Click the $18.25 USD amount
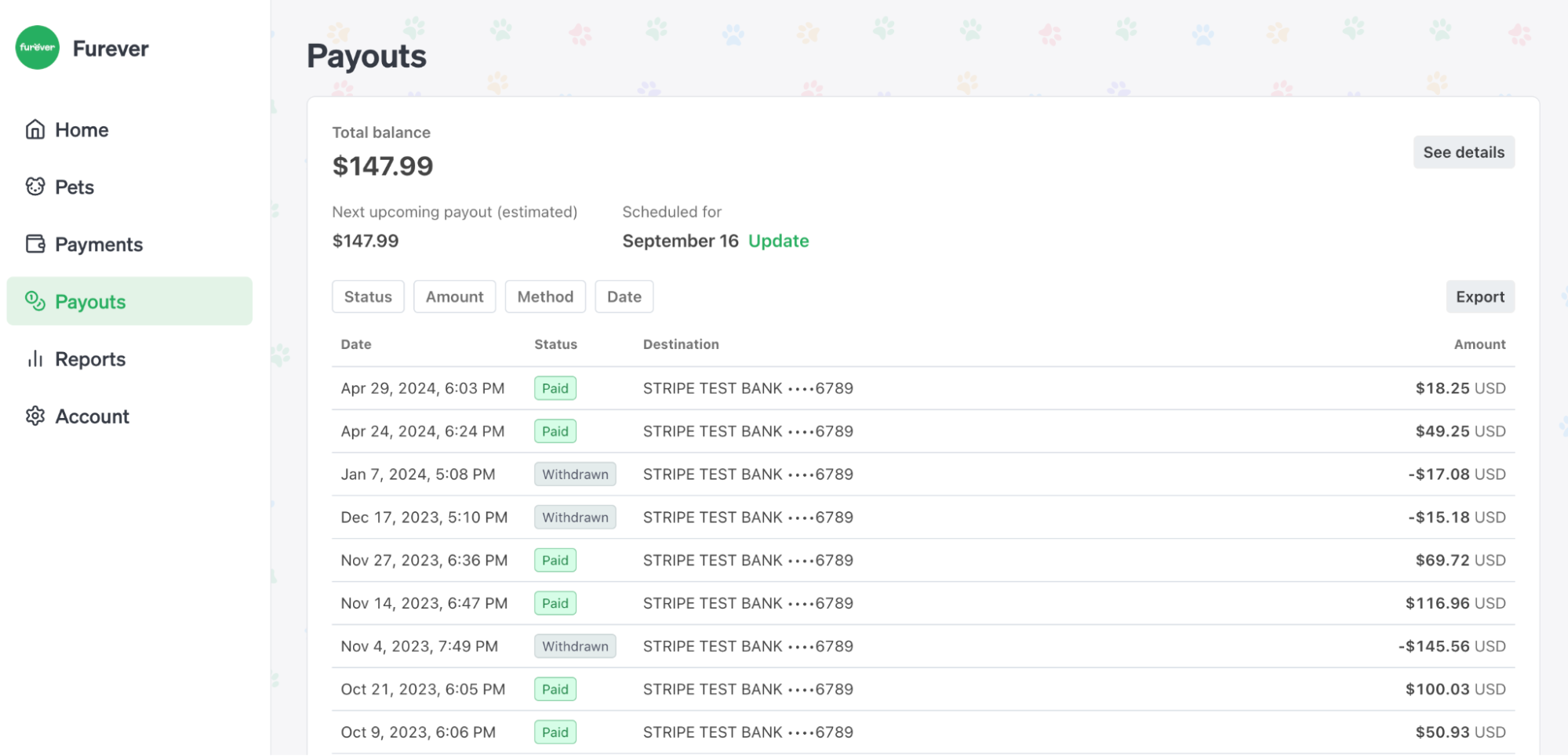Viewport: 1568px width, 756px height. point(1461,388)
